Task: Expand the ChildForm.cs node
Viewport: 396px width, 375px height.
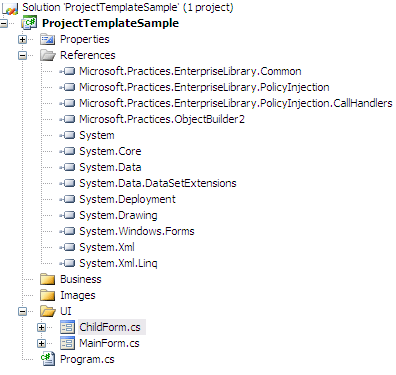Action: pos(41,327)
